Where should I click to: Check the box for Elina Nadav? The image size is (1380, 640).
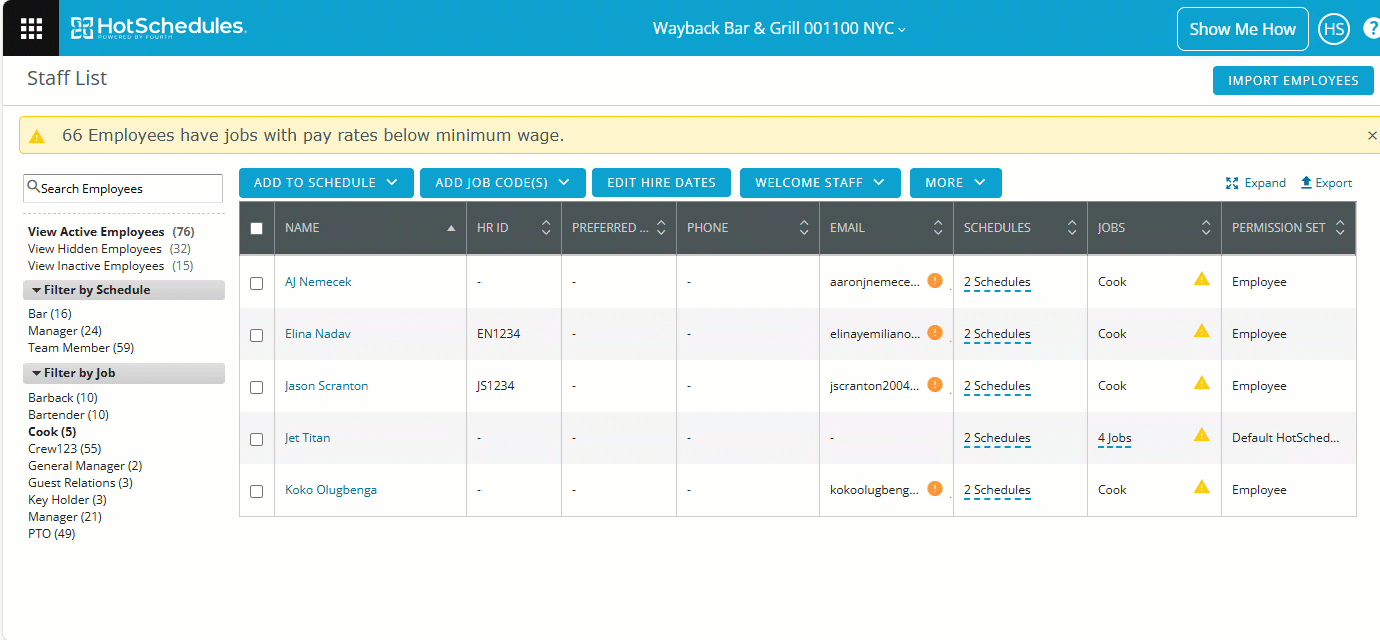click(257, 335)
